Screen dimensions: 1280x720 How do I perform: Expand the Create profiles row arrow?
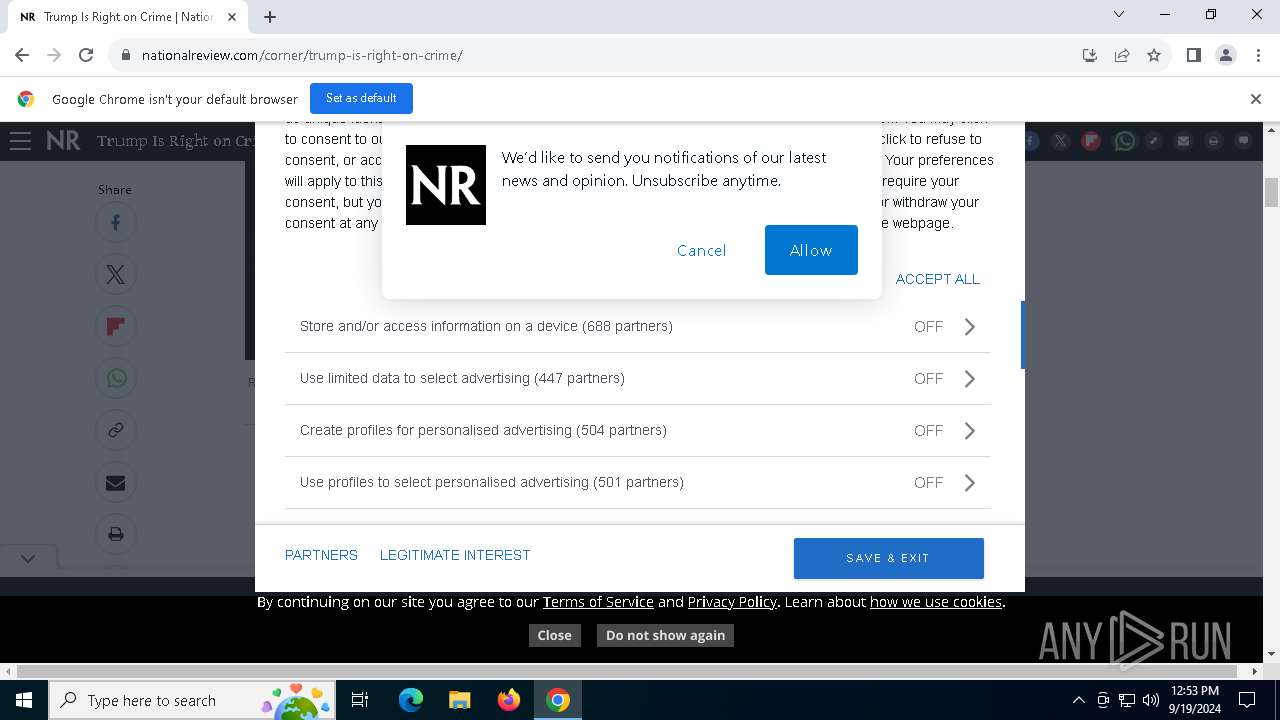click(969, 431)
